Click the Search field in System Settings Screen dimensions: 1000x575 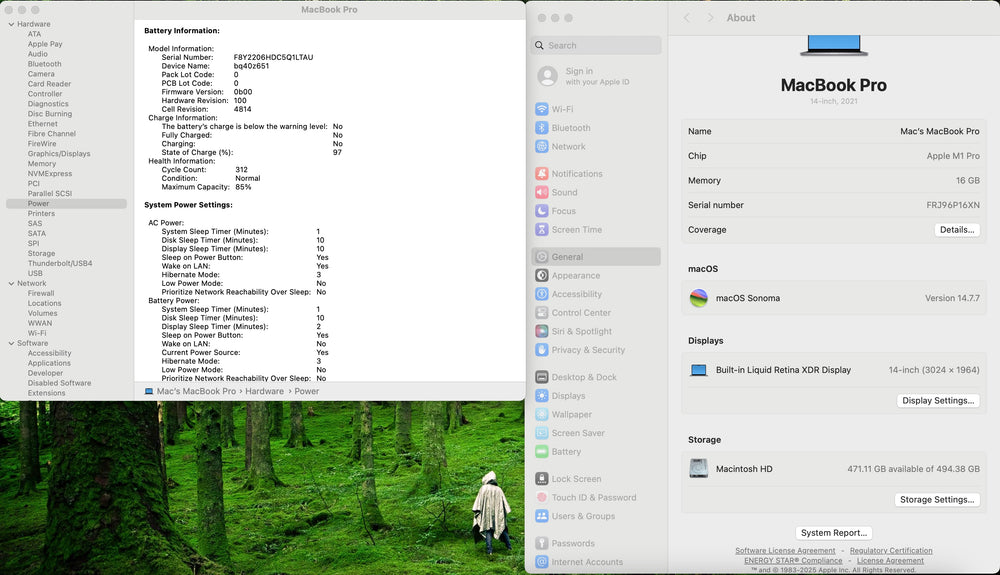pyautogui.click(x=596, y=45)
